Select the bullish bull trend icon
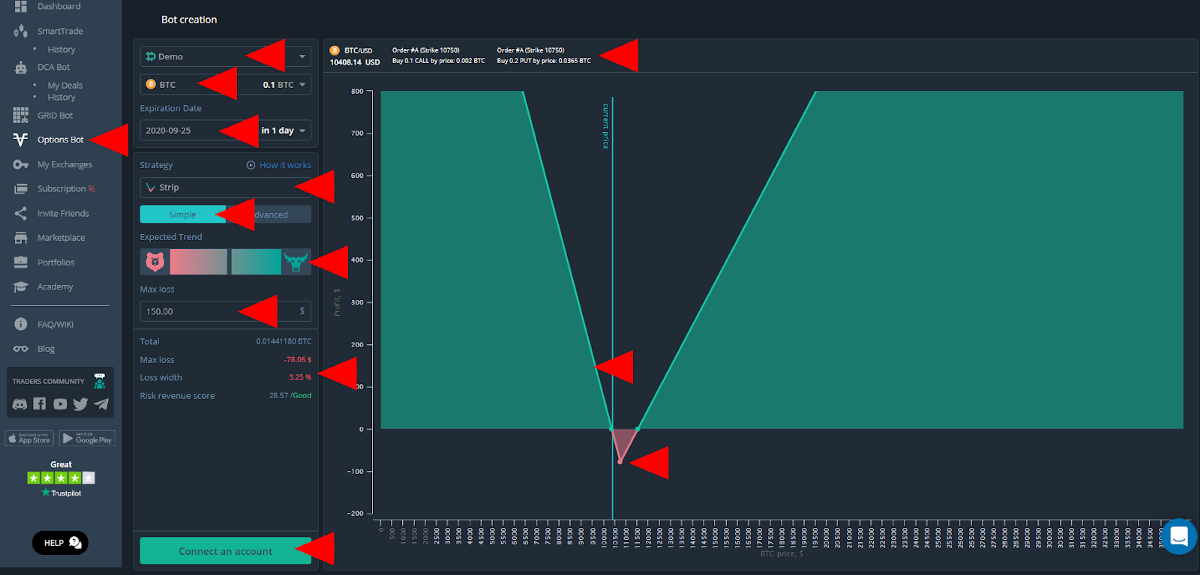The width and height of the screenshot is (1200, 575). click(296, 262)
